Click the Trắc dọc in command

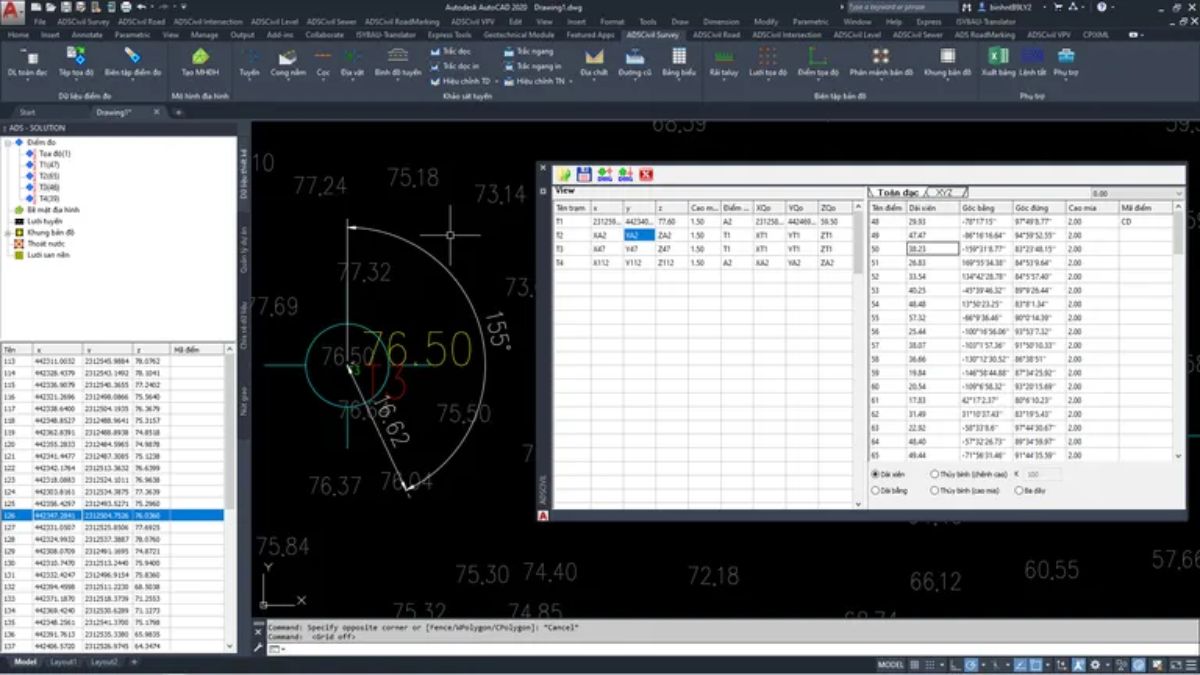[x=455, y=66]
